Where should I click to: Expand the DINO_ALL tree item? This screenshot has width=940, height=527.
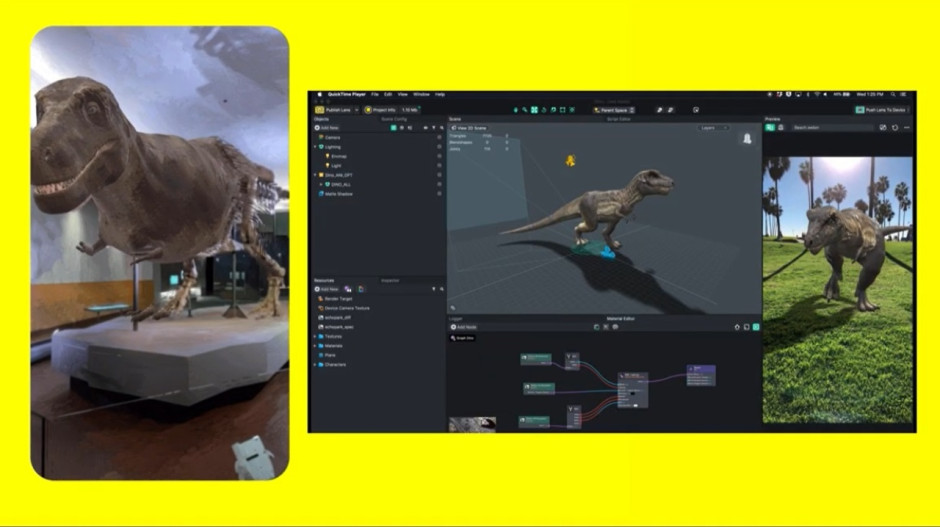point(321,185)
